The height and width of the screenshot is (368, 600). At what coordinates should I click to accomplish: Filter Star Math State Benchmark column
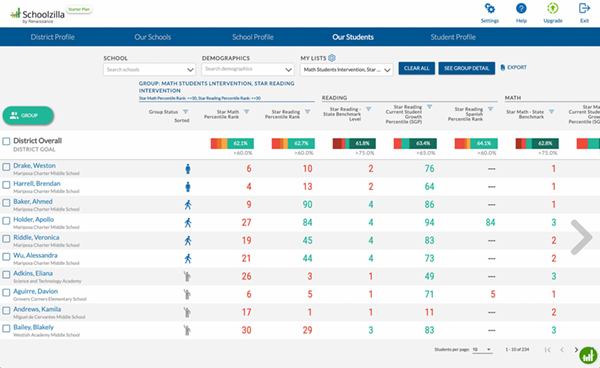coord(551,112)
